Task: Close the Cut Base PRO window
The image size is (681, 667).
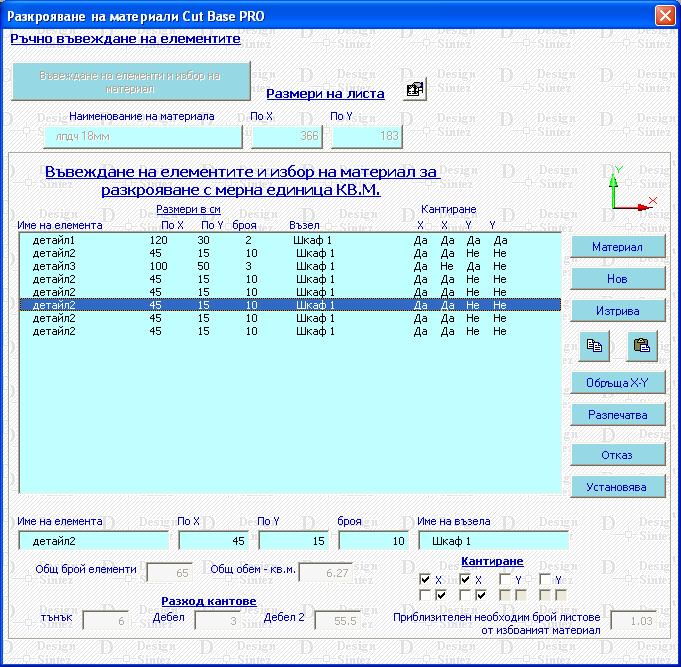Action: [x=665, y=16]
